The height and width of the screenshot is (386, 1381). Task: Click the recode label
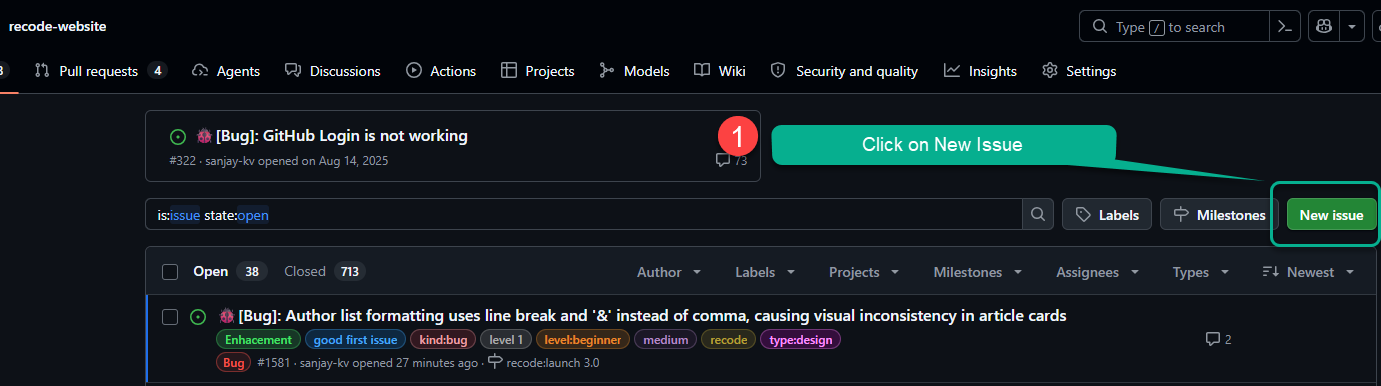728,340
